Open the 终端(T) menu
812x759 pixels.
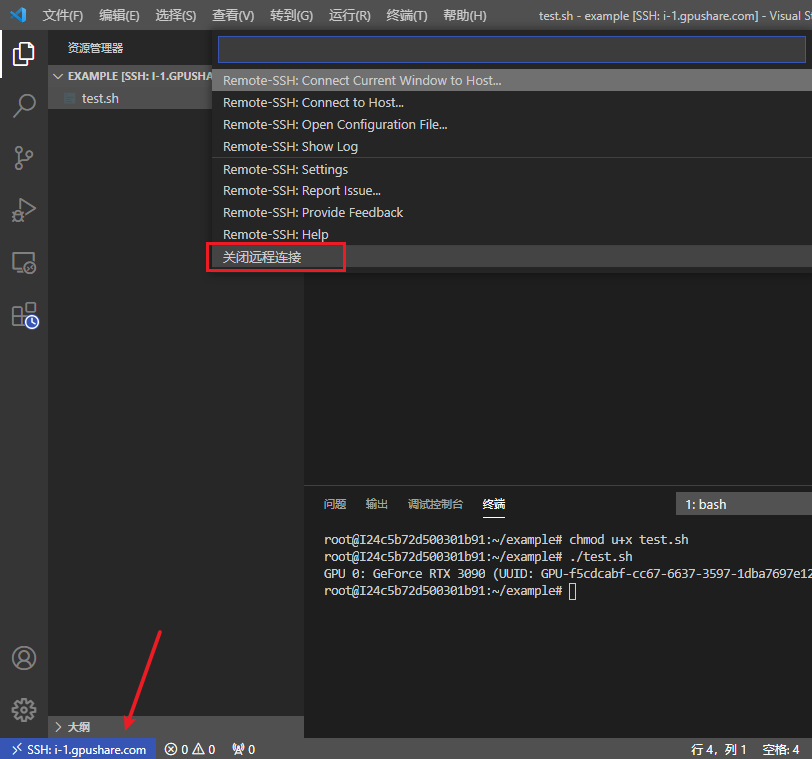(407, 16)
